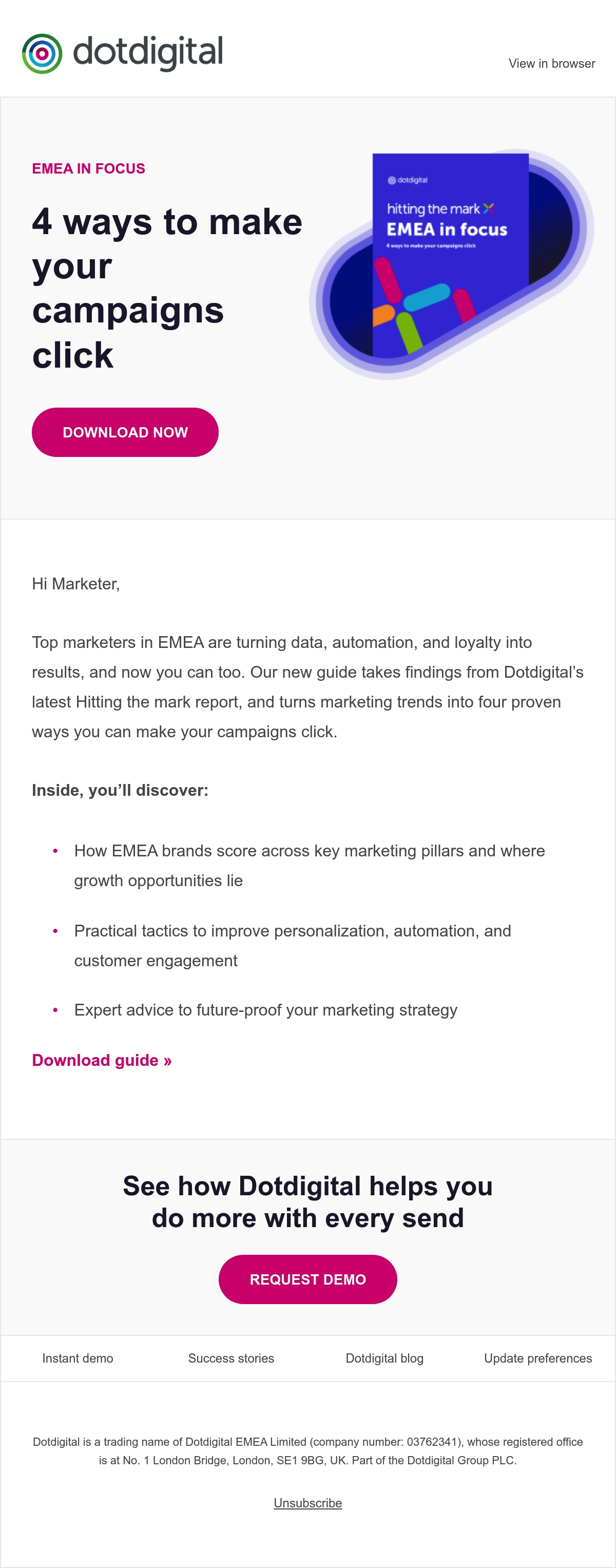This screenshot has width=616, height=1568.
Task: Click the REQUEST DEMO button
Action: tap(307, 1279)
